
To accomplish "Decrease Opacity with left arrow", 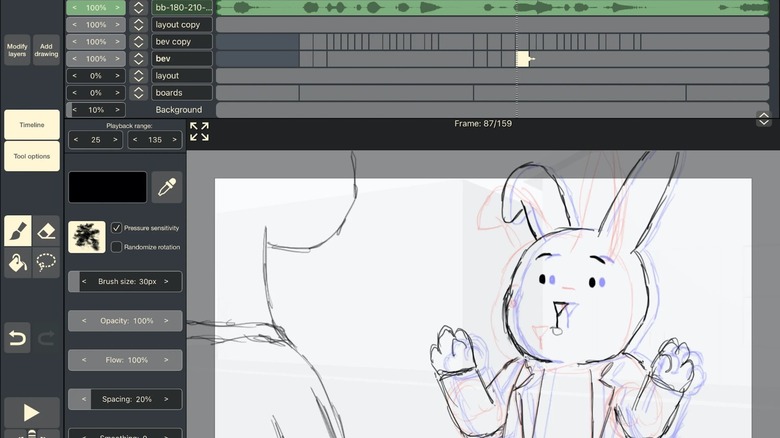I will point(84,321).
